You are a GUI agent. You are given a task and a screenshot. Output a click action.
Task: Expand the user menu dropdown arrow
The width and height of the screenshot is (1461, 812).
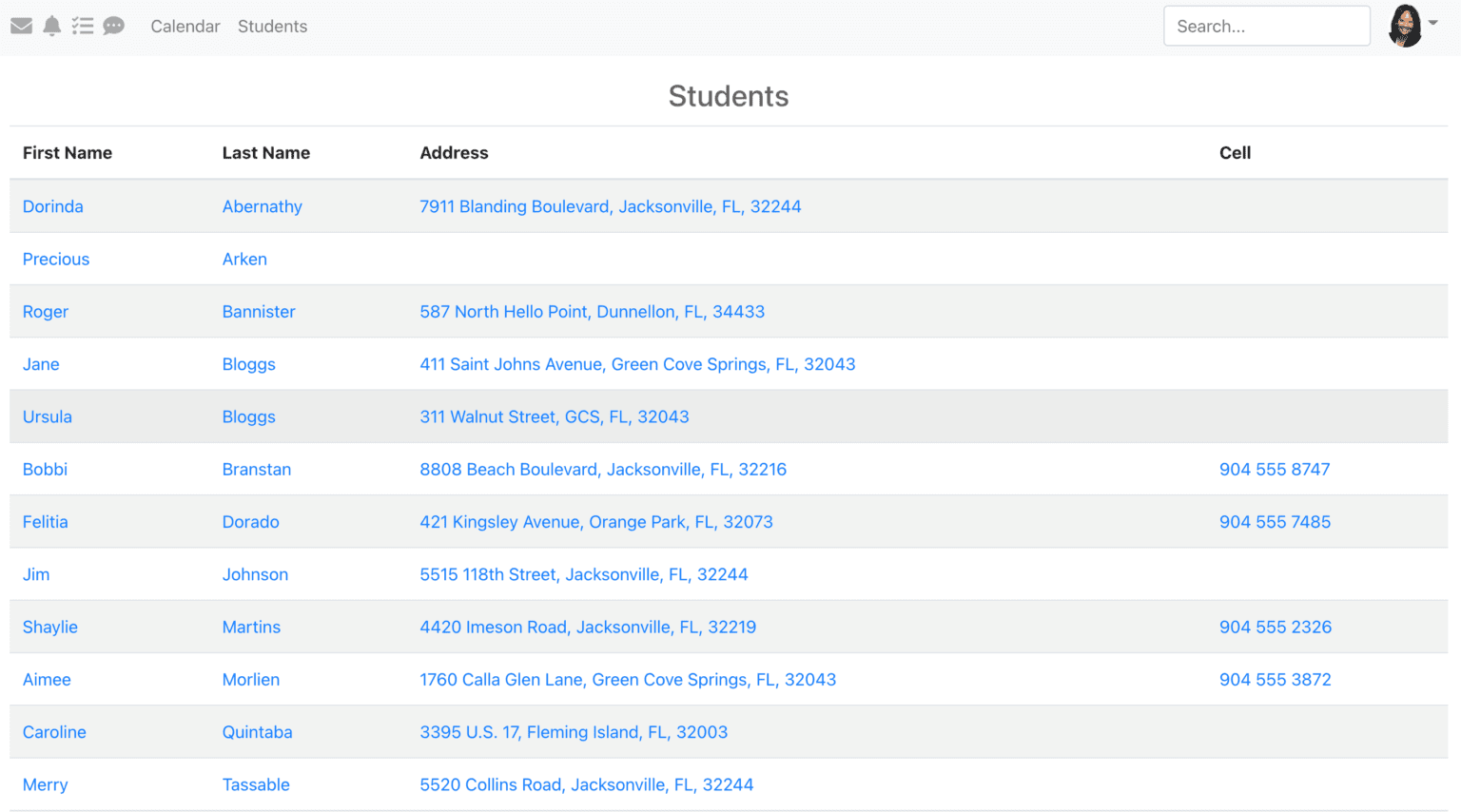pyautogui.click(x=1433, y=23)
